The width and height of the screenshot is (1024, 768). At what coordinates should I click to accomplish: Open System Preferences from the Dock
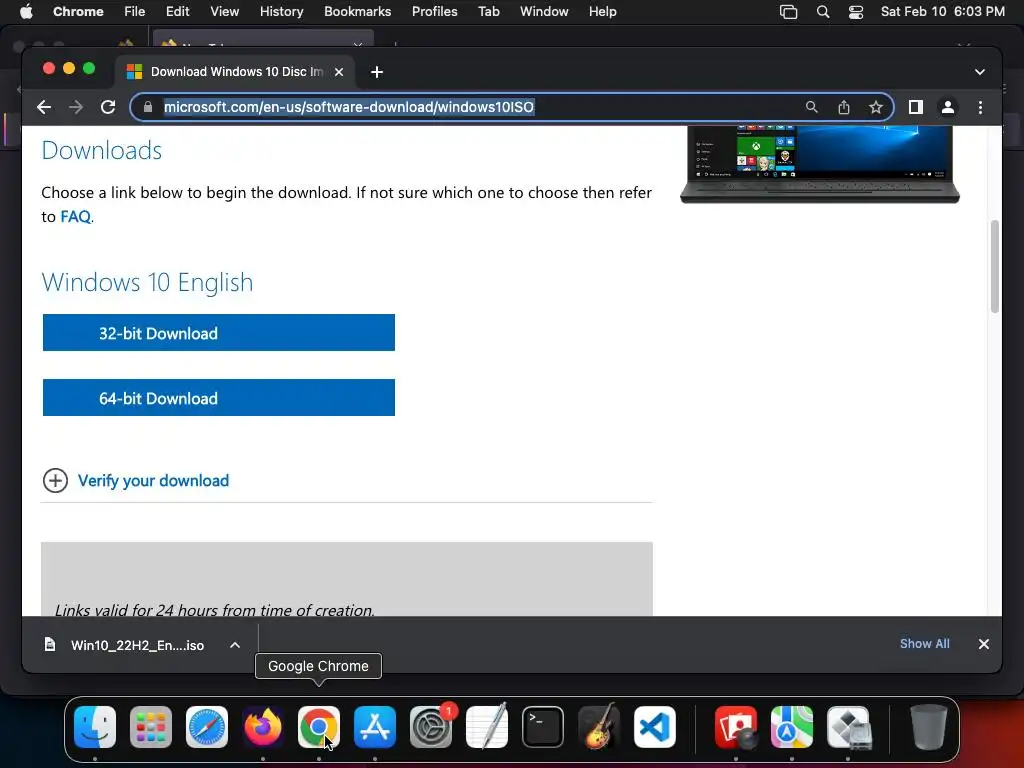point(431,727)
